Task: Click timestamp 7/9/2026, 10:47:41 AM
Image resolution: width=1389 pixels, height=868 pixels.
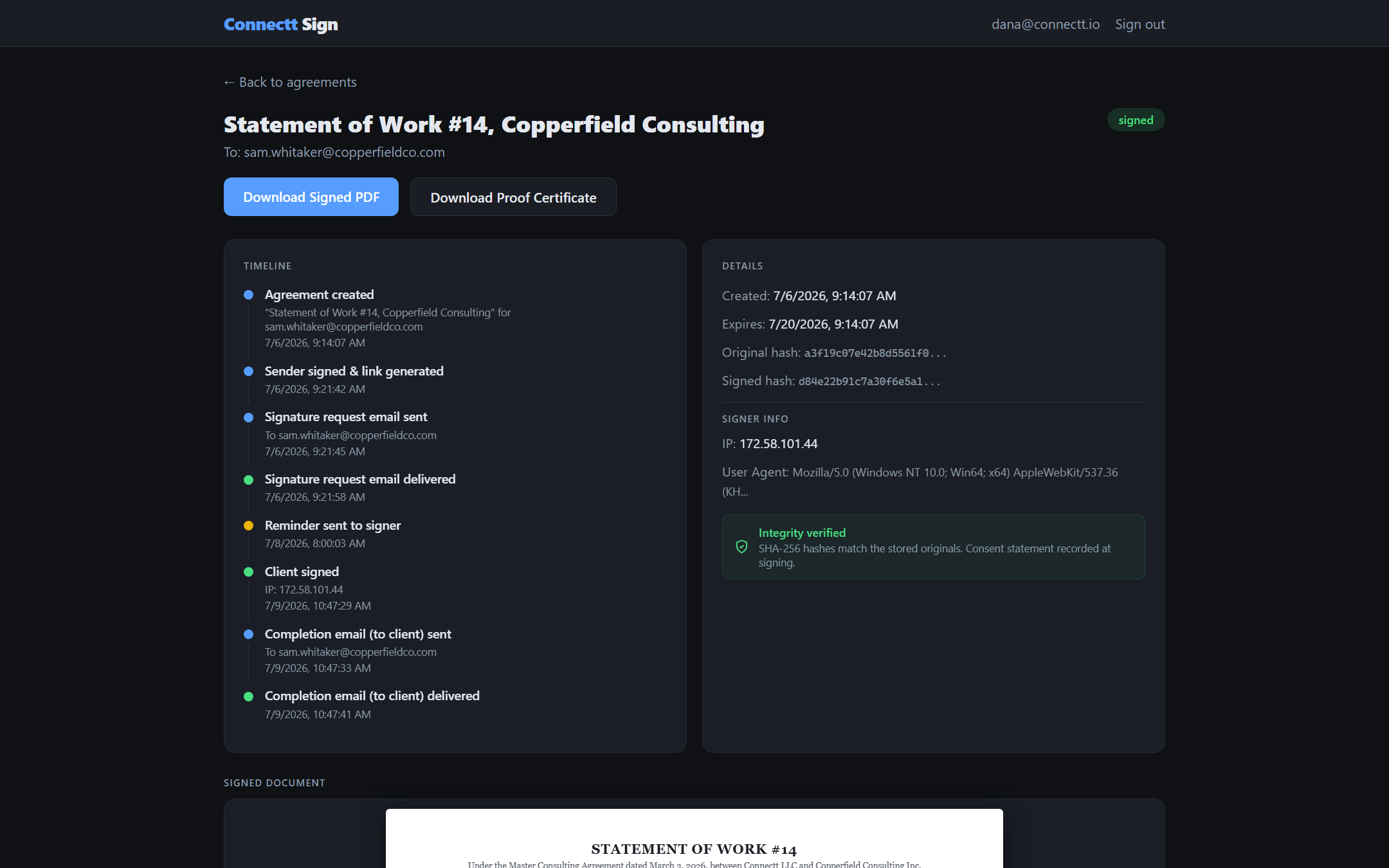Action: [318, 714]
